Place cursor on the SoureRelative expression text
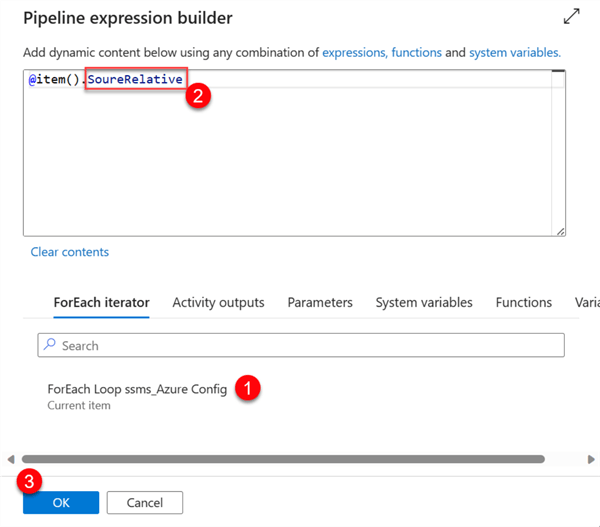Viewport: 600px width, 527px height. pyautogui.click(x=135, y=79)
